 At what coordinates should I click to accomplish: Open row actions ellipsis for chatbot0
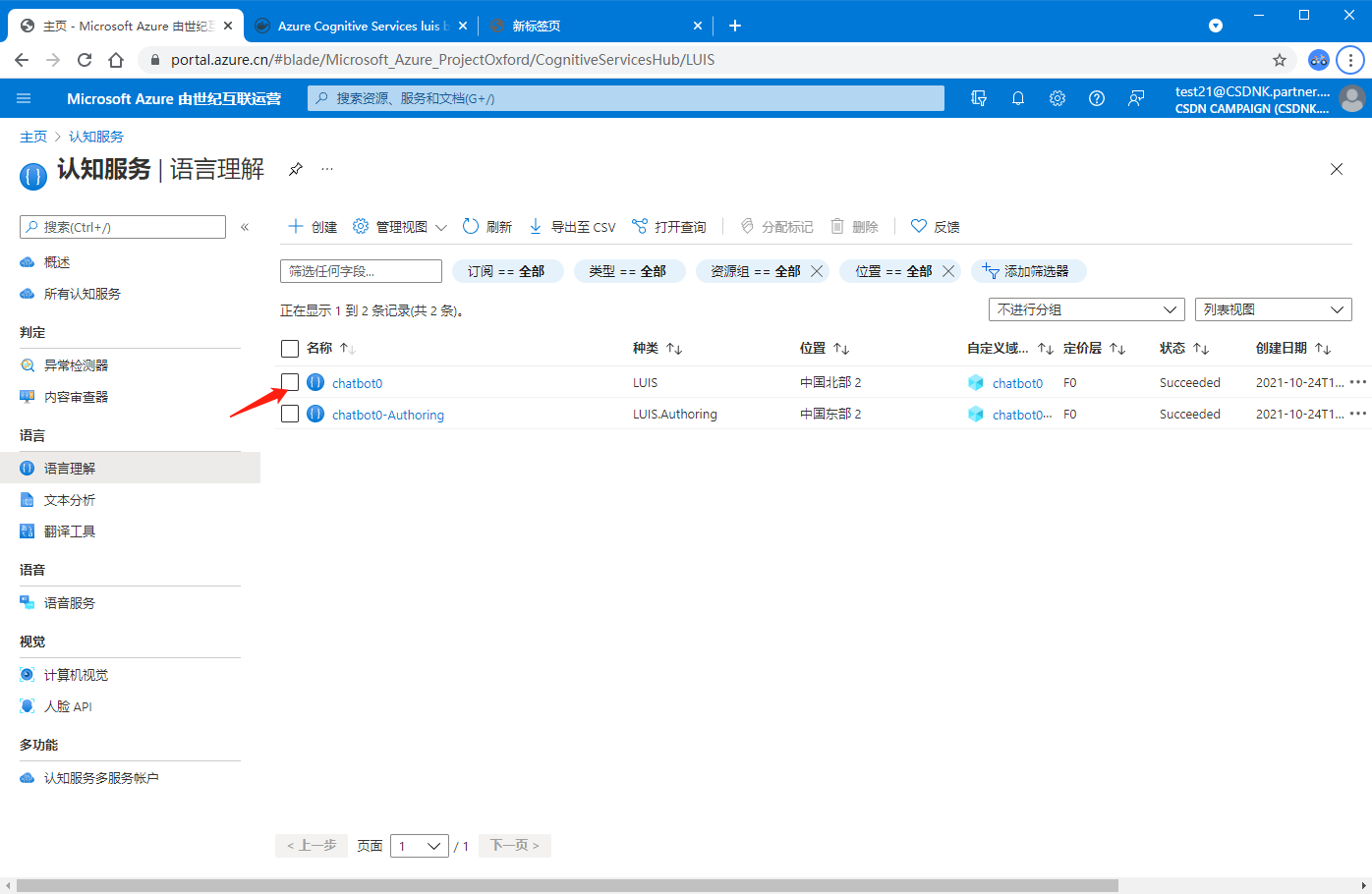[x=1358, y=382]
